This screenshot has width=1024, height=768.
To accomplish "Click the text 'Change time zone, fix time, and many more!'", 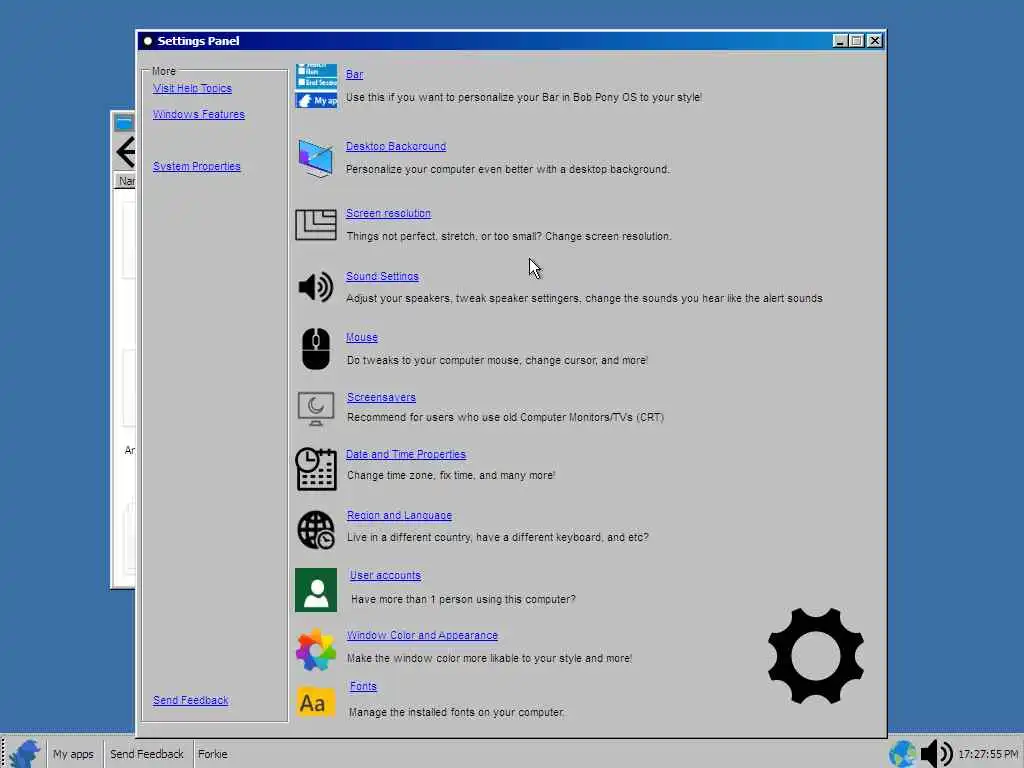I will [x=451, y=475].
